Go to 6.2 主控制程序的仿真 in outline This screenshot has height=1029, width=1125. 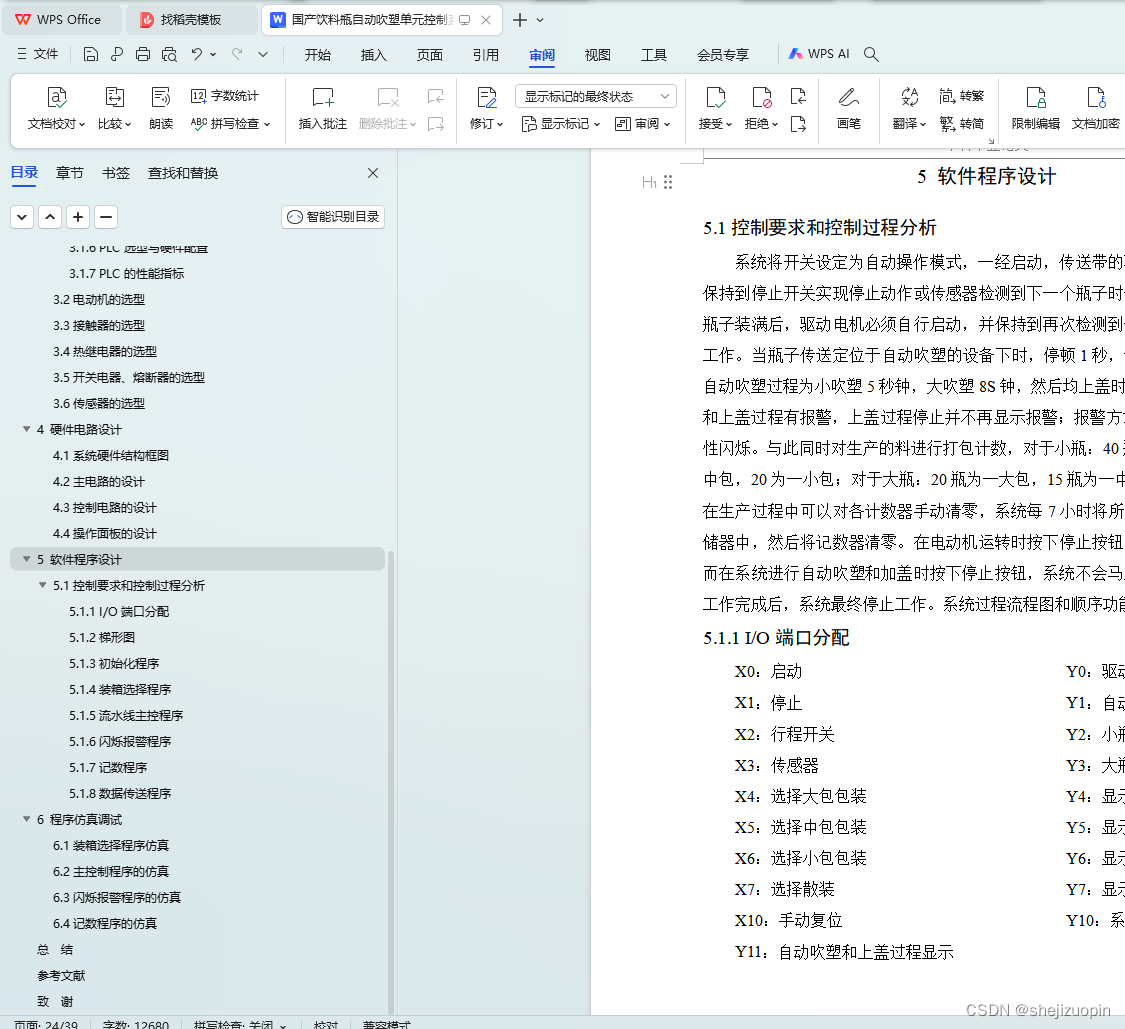(x=110, y=871)
